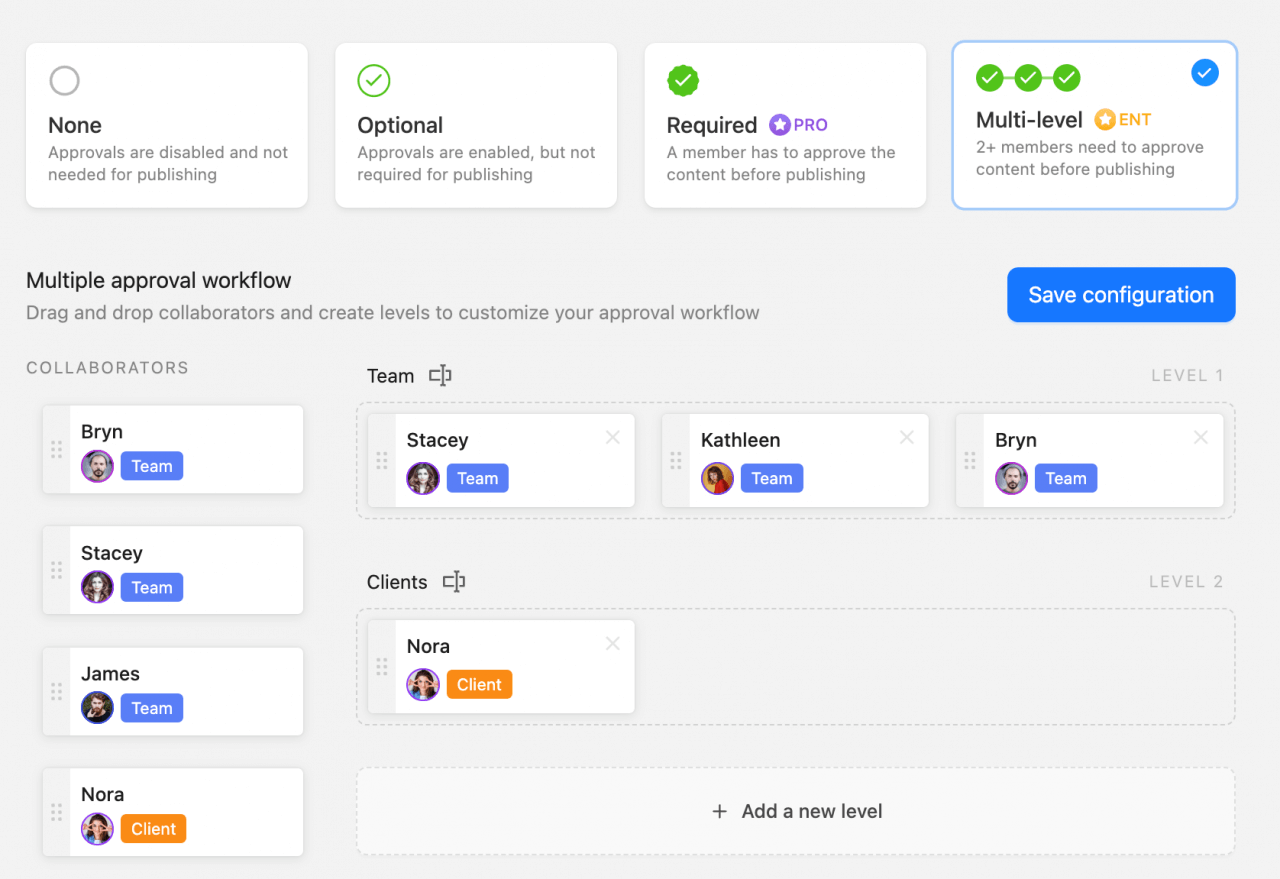
Task: Select the Required approval option
Action: point(785,125)
